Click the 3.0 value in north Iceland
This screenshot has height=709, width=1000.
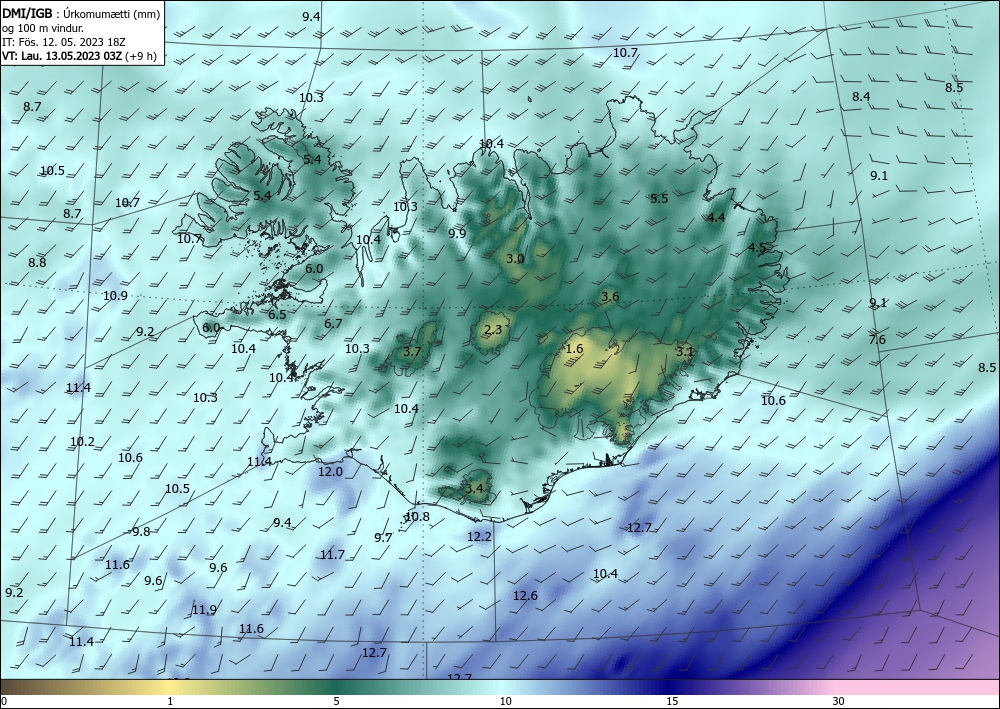click(x=515, y=259)
